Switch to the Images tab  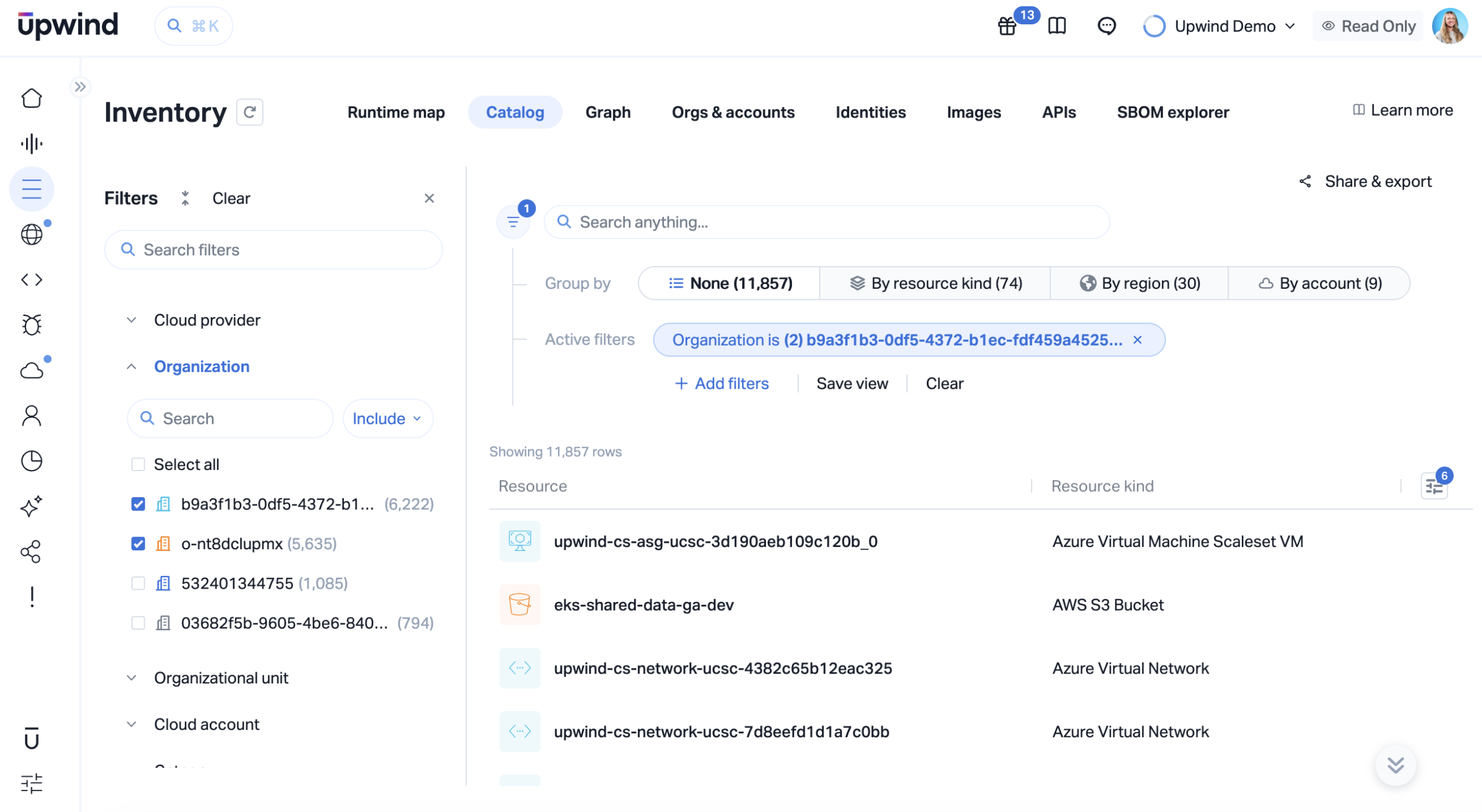(974, 112)
